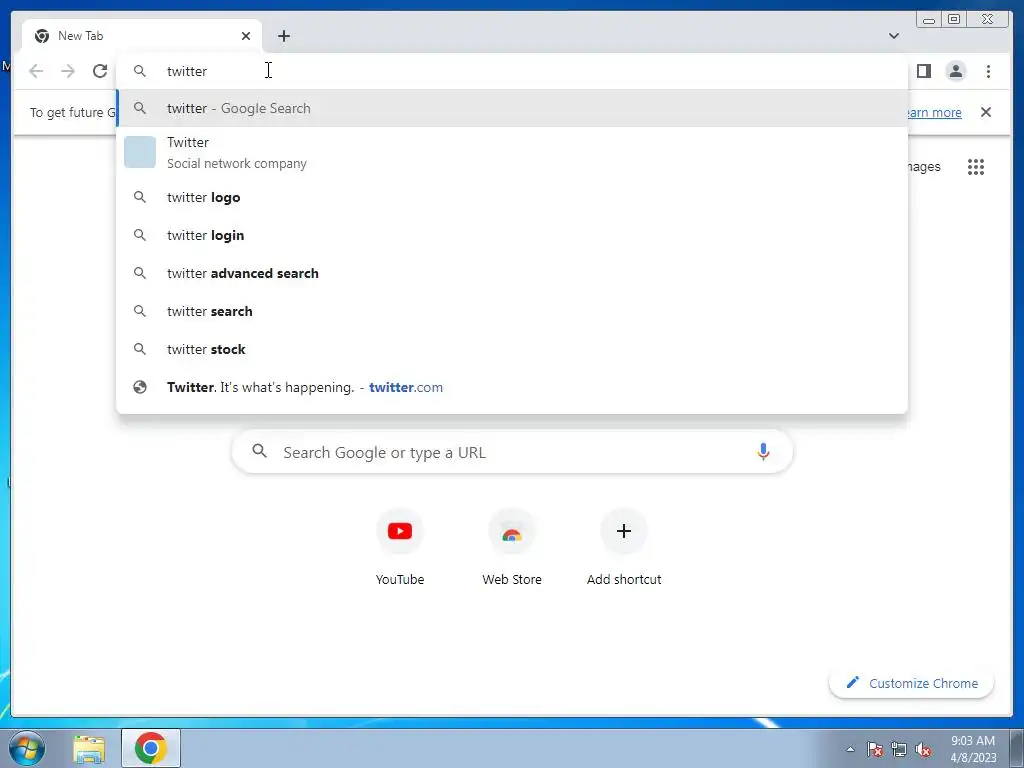This screenshot has height=768, width=1024.
Task: Open Chrome three-dot menu
Action: click(988, 71)
